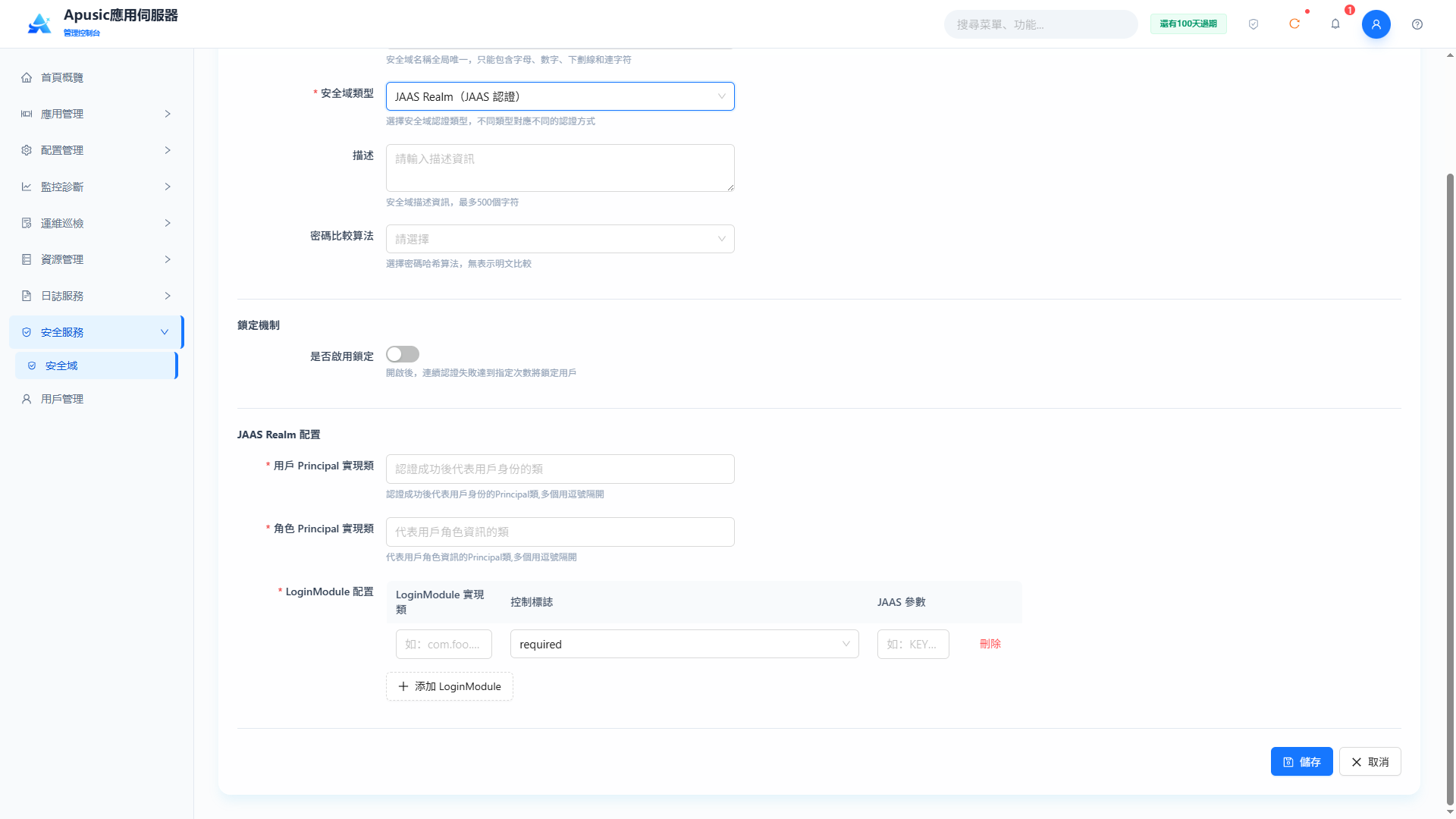Click the 添加 LoginModule button
The image size is (1456, 819).
point(450,686)
